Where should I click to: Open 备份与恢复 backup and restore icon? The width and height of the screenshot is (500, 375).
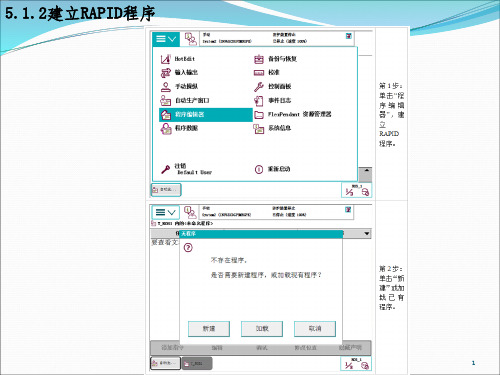click(259, 59)
